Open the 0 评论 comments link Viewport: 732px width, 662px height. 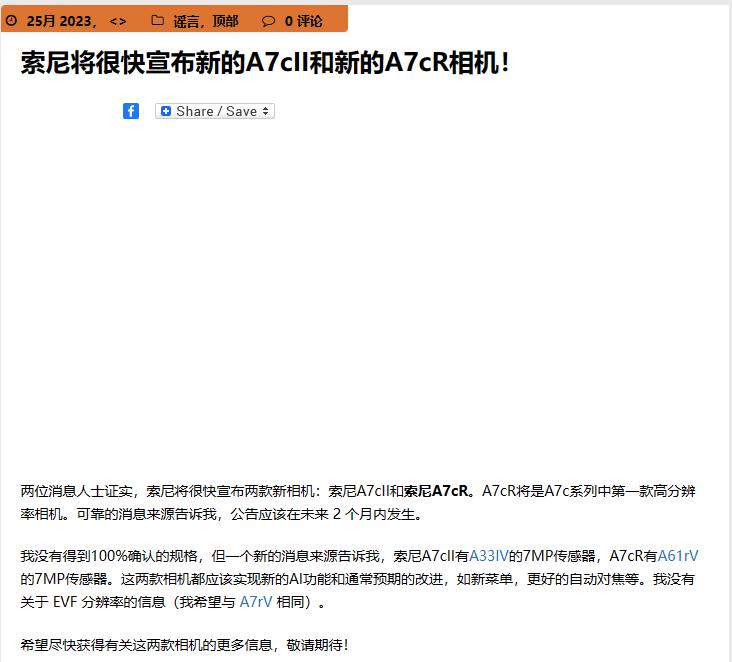(x=303, y=21)
